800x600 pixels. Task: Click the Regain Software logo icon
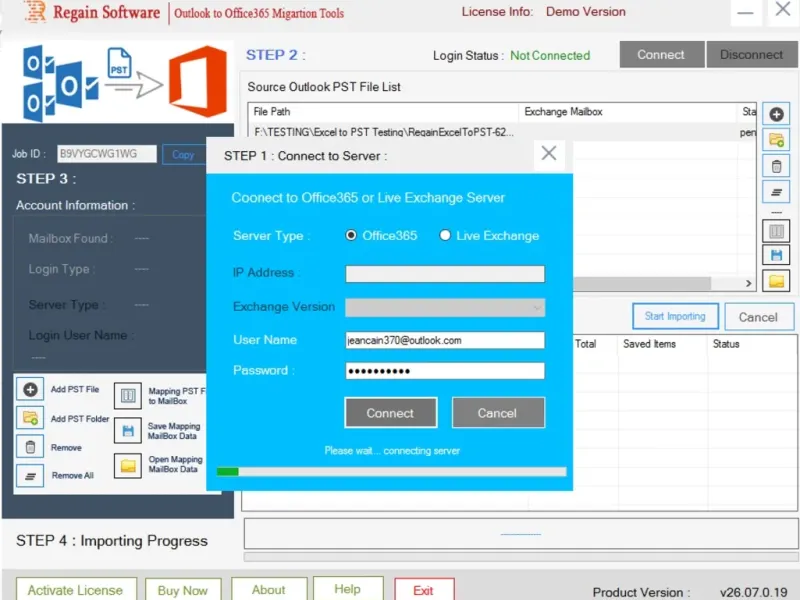pos(35,11)
